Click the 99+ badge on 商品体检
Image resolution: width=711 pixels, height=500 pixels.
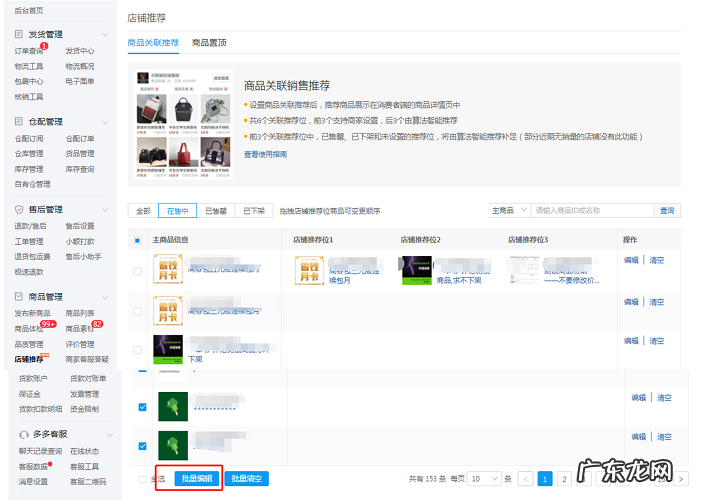(x=49, y=324)
